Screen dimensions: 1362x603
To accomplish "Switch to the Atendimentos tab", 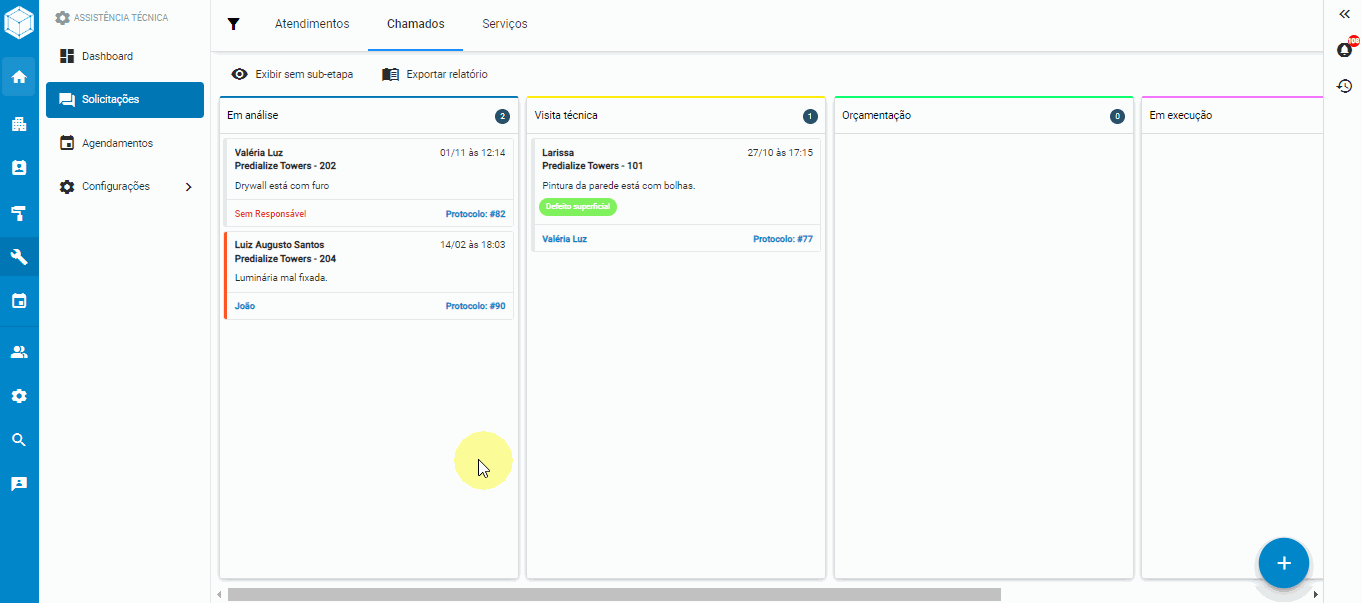I will 312,24.
